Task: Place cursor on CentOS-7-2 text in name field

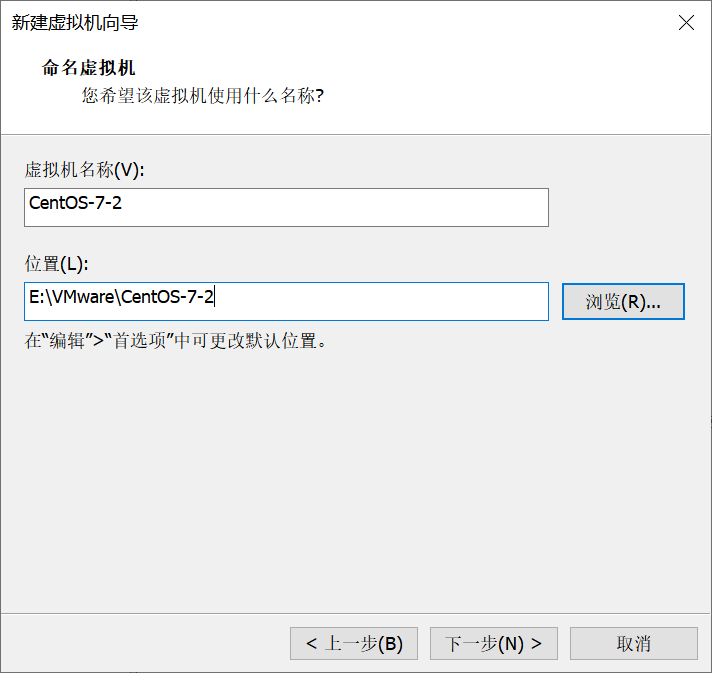Action: [75, 207]
